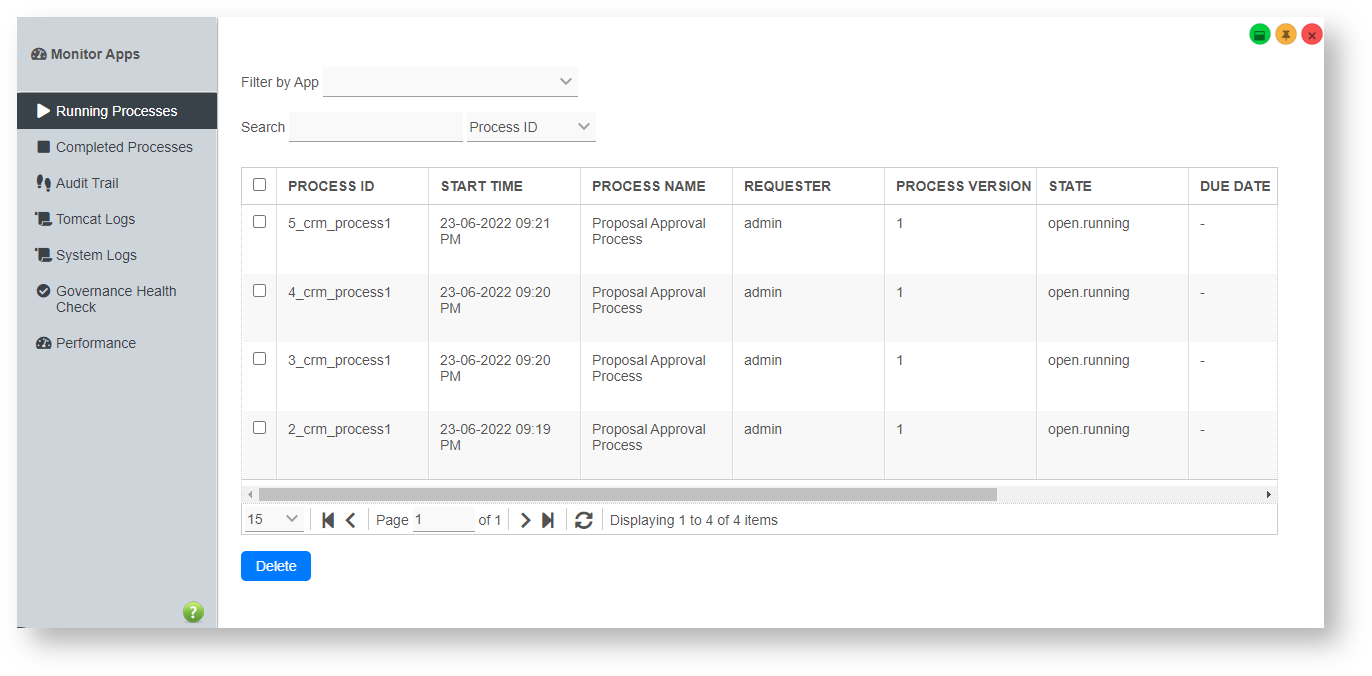
Task: Jump to last page icon
Action: 548,520
